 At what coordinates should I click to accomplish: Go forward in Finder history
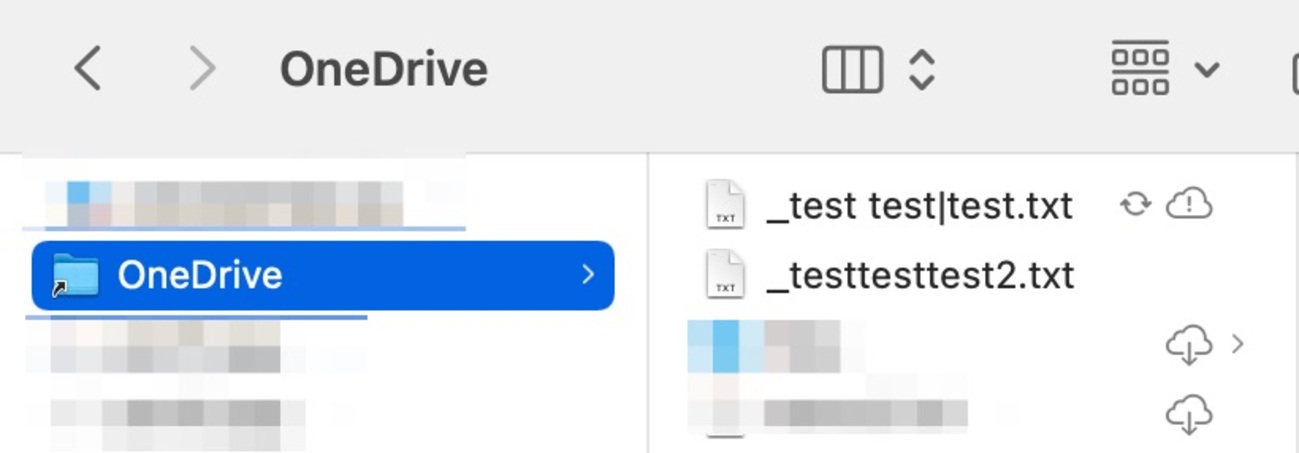[x=203, y=70]
